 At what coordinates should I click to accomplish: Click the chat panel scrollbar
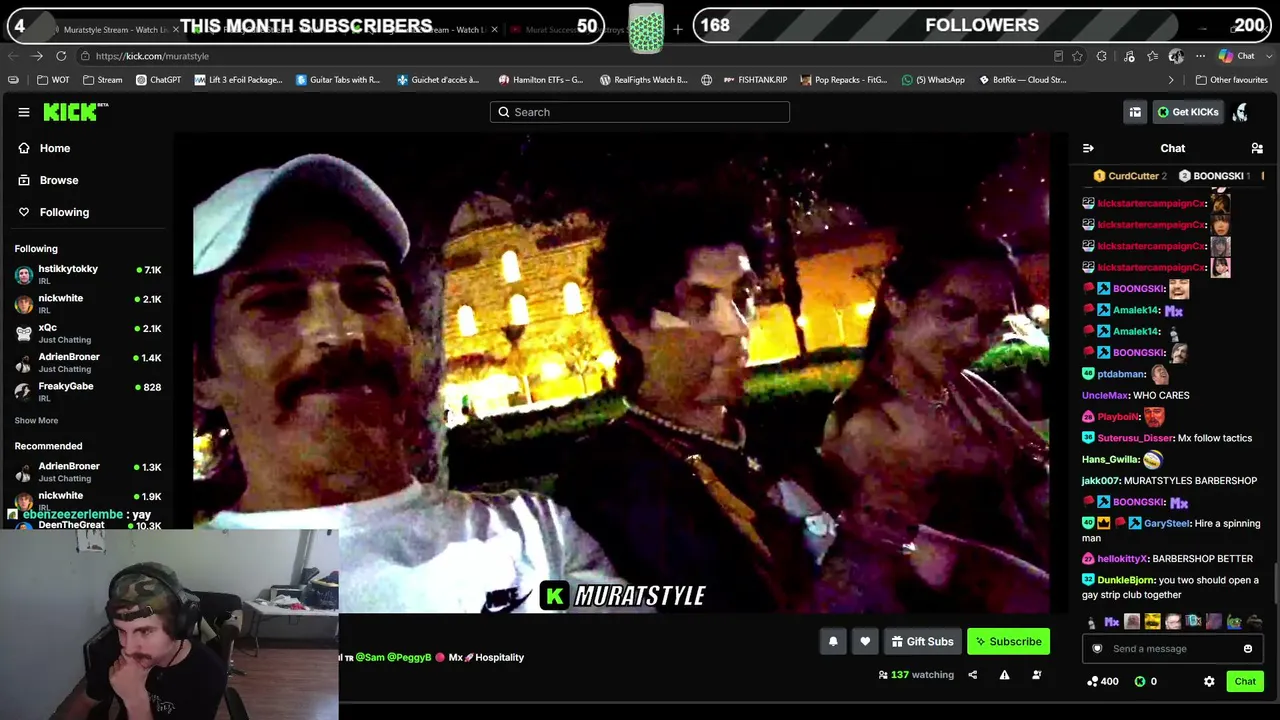[x=1274, y=585]
